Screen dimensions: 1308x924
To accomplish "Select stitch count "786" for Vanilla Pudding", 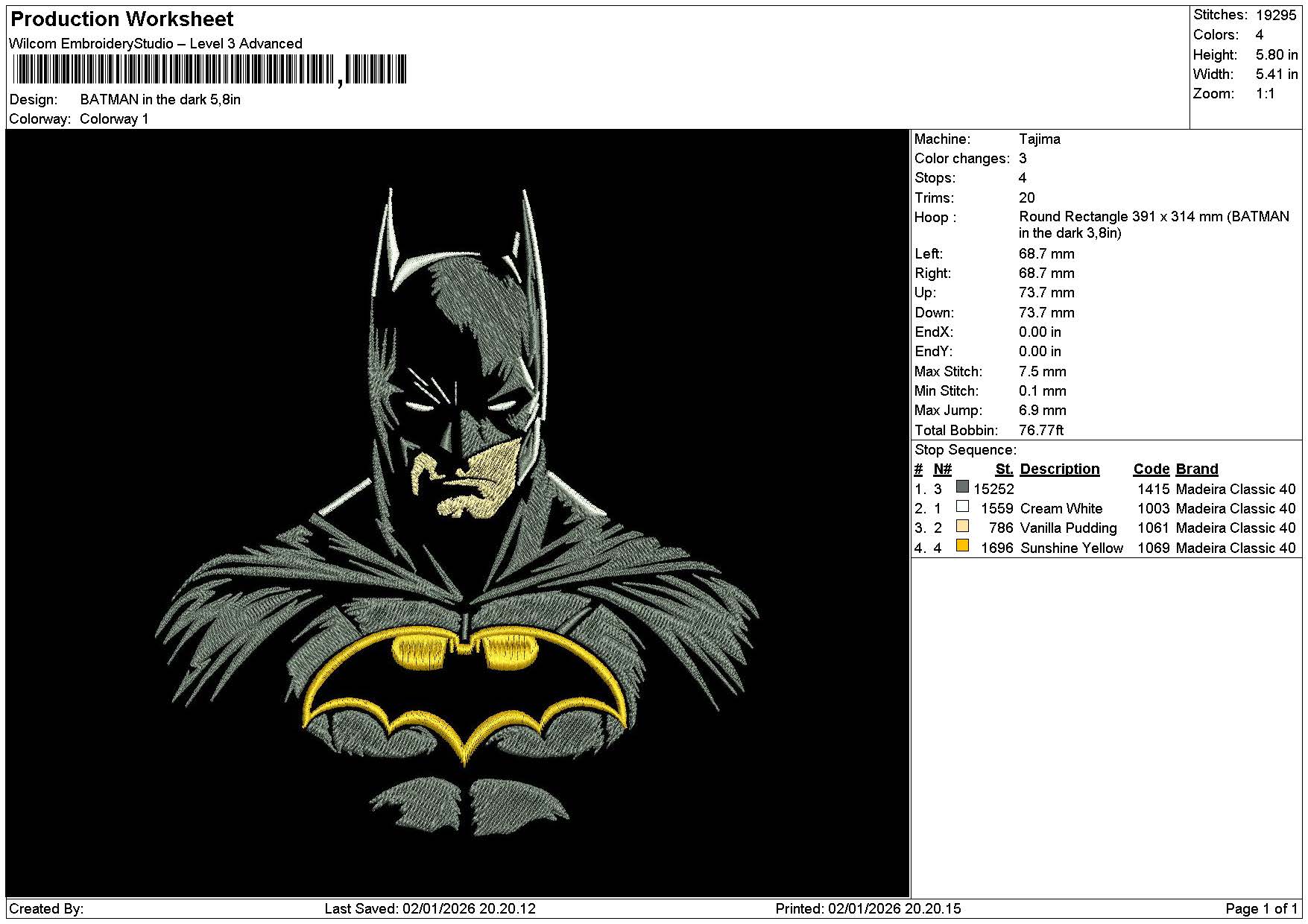I will pos(1001,528).
